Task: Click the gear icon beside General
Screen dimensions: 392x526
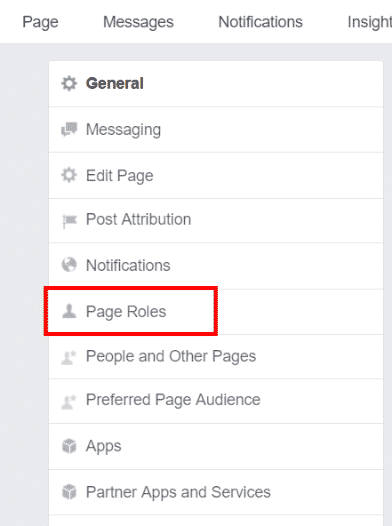Action: coord(69,83)
